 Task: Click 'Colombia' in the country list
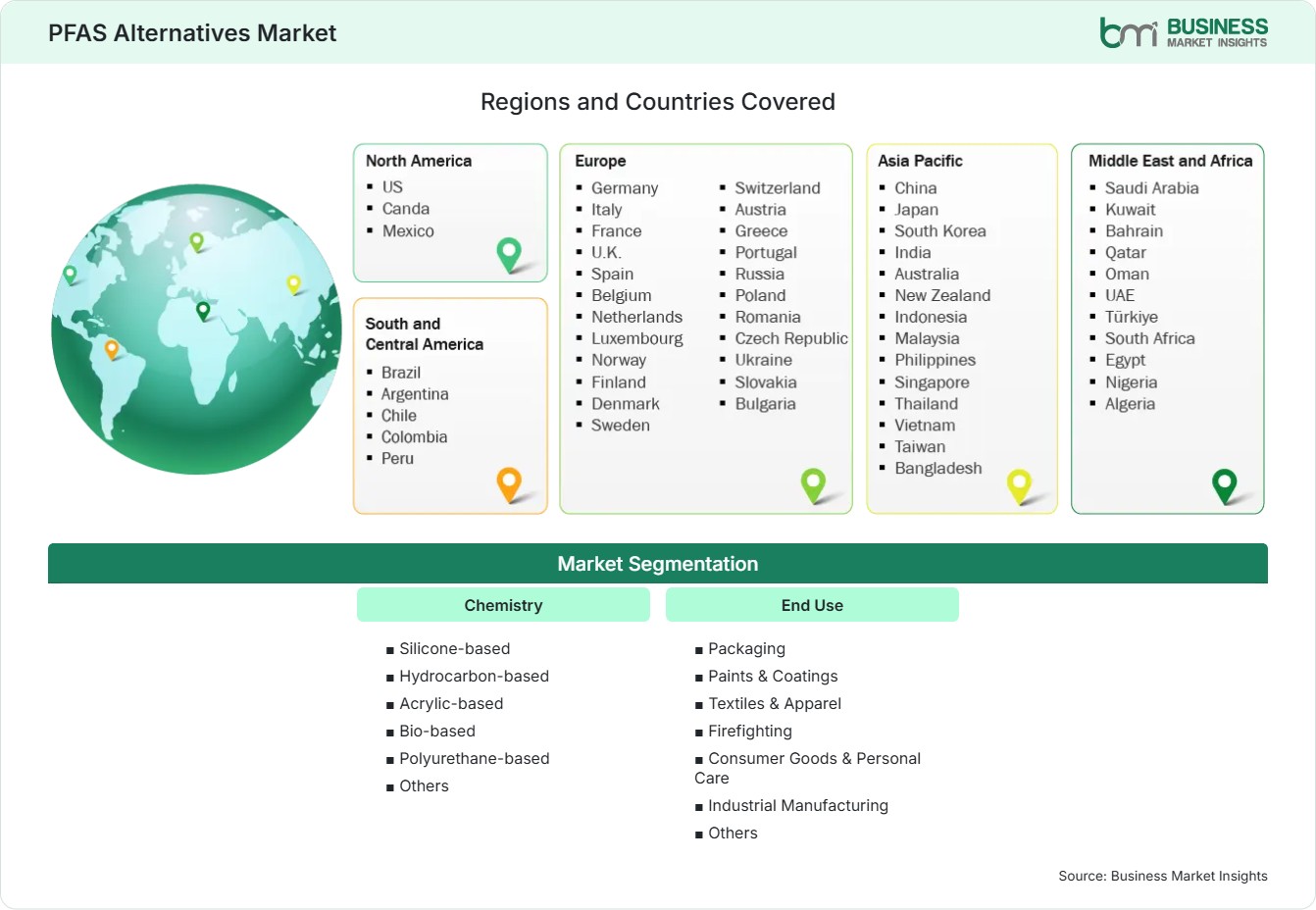414,437
